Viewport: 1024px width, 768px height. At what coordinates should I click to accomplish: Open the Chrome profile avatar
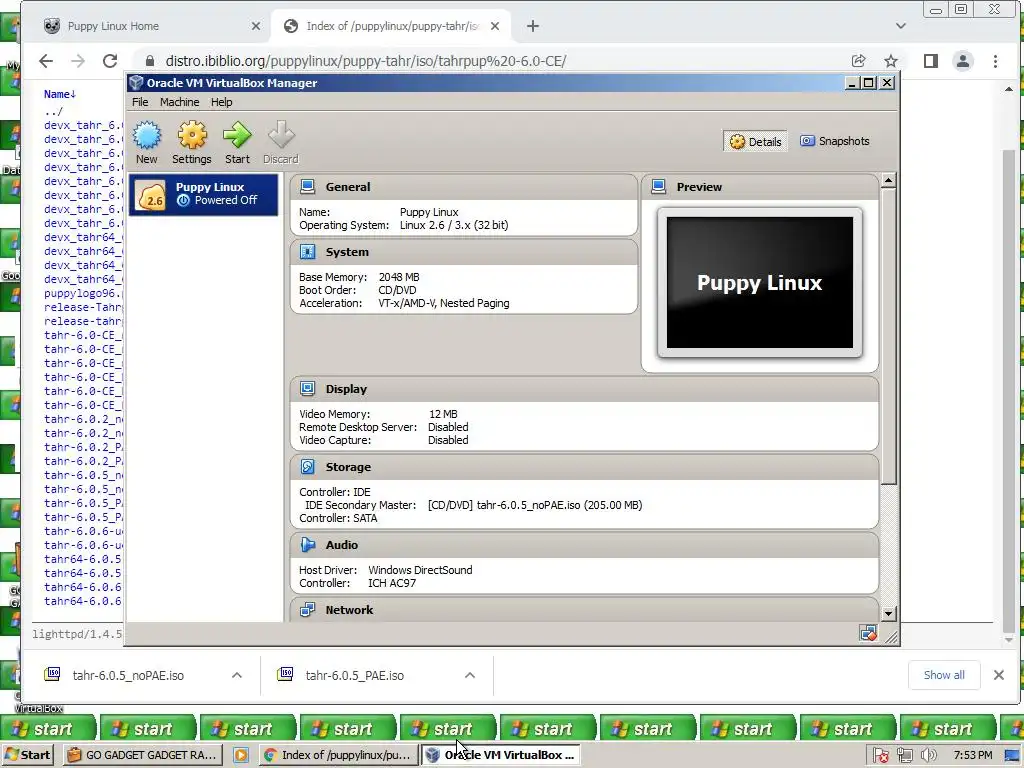[963, 61]
